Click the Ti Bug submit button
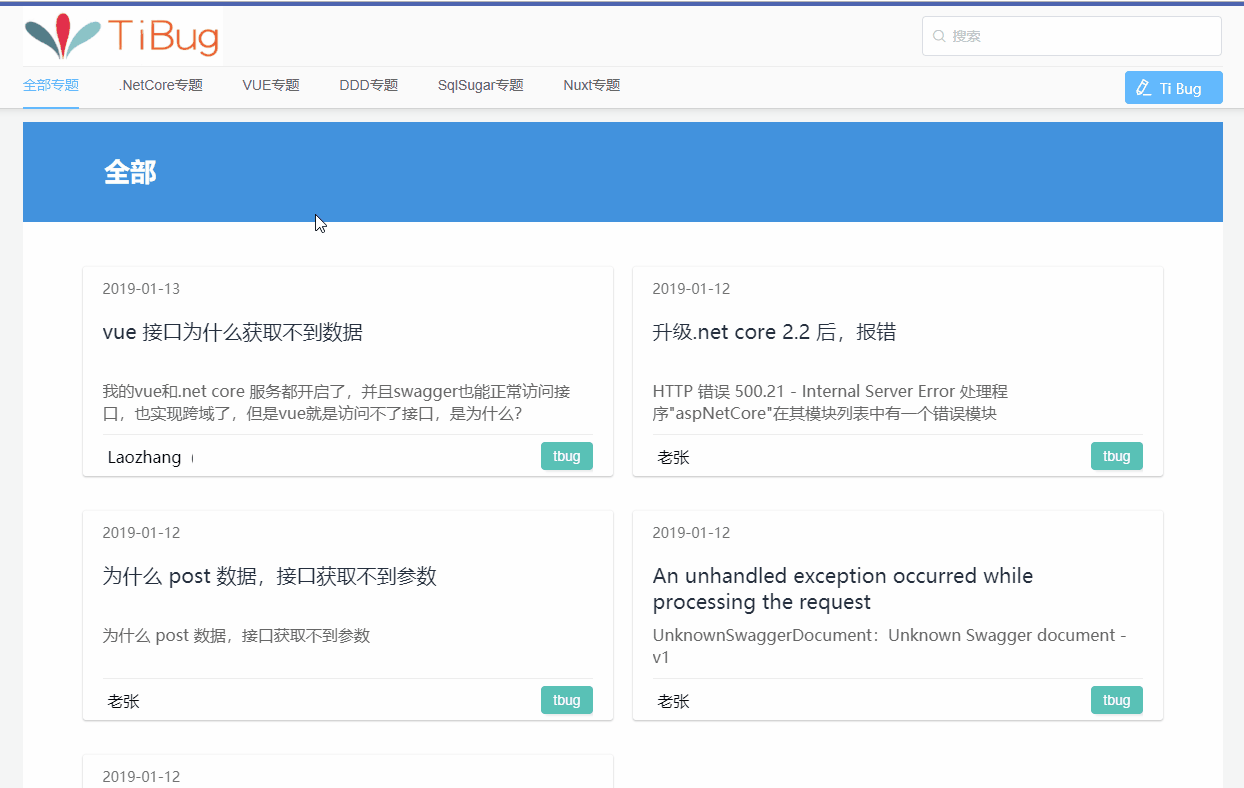Image resolution: width=1244 pixels, height=788 pixels. (x=1174, y=88)
